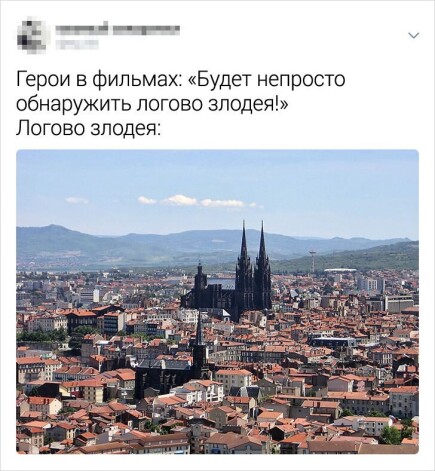Click the dark church building in lower center
The image size is (435, 471).
[166, 375]
